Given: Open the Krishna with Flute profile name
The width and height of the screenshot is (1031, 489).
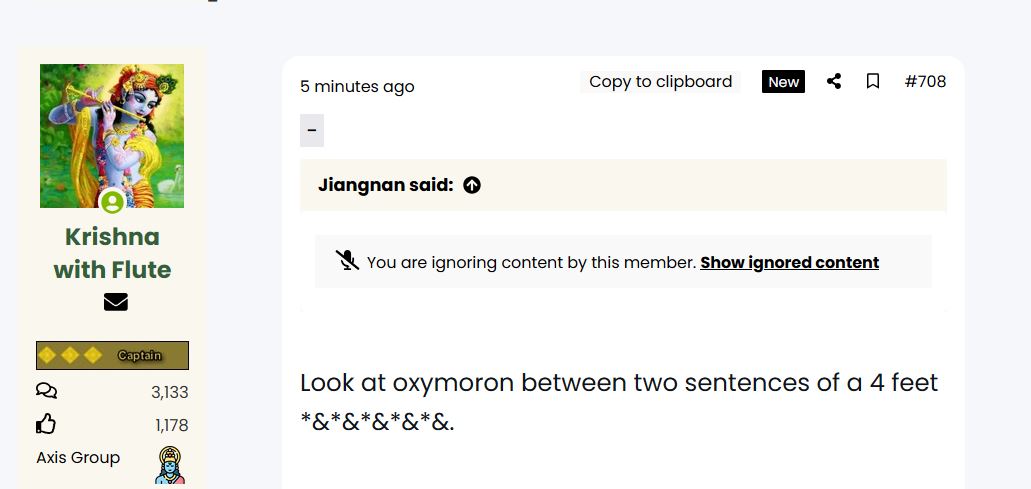Looking at the screenshot, I should (x=112, y=253).
